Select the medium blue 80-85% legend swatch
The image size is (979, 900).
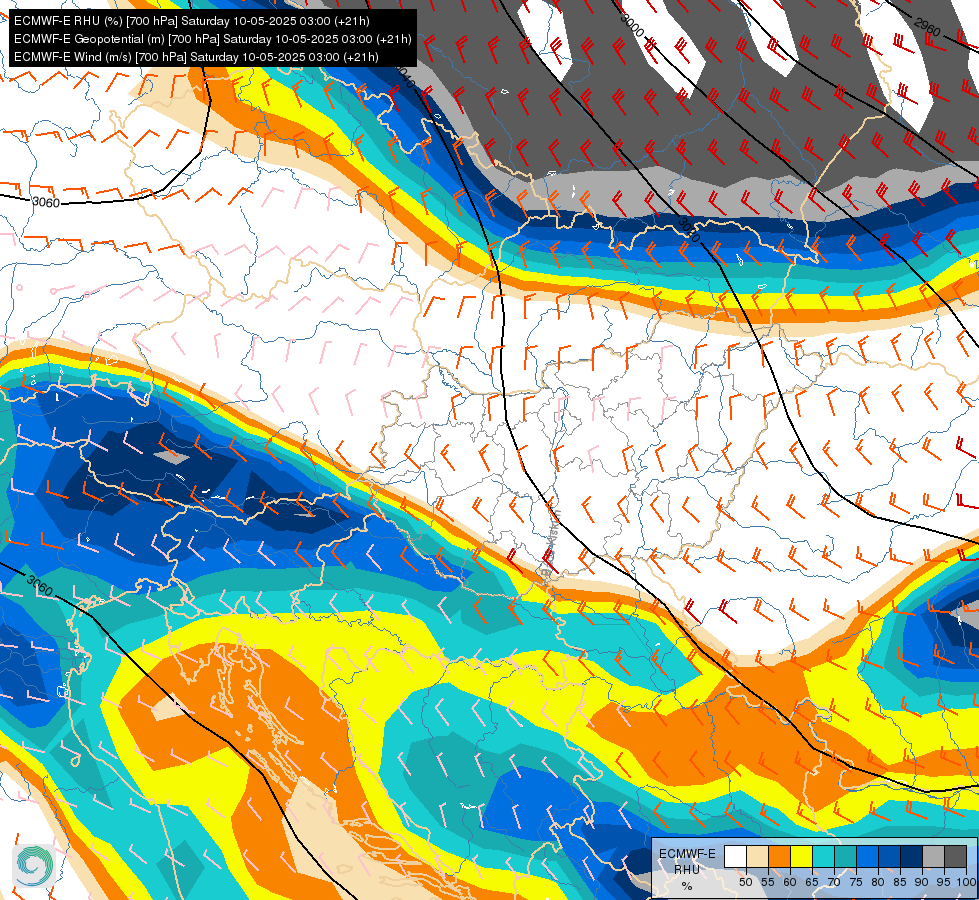pyautogui.click(x=888, y=857)
